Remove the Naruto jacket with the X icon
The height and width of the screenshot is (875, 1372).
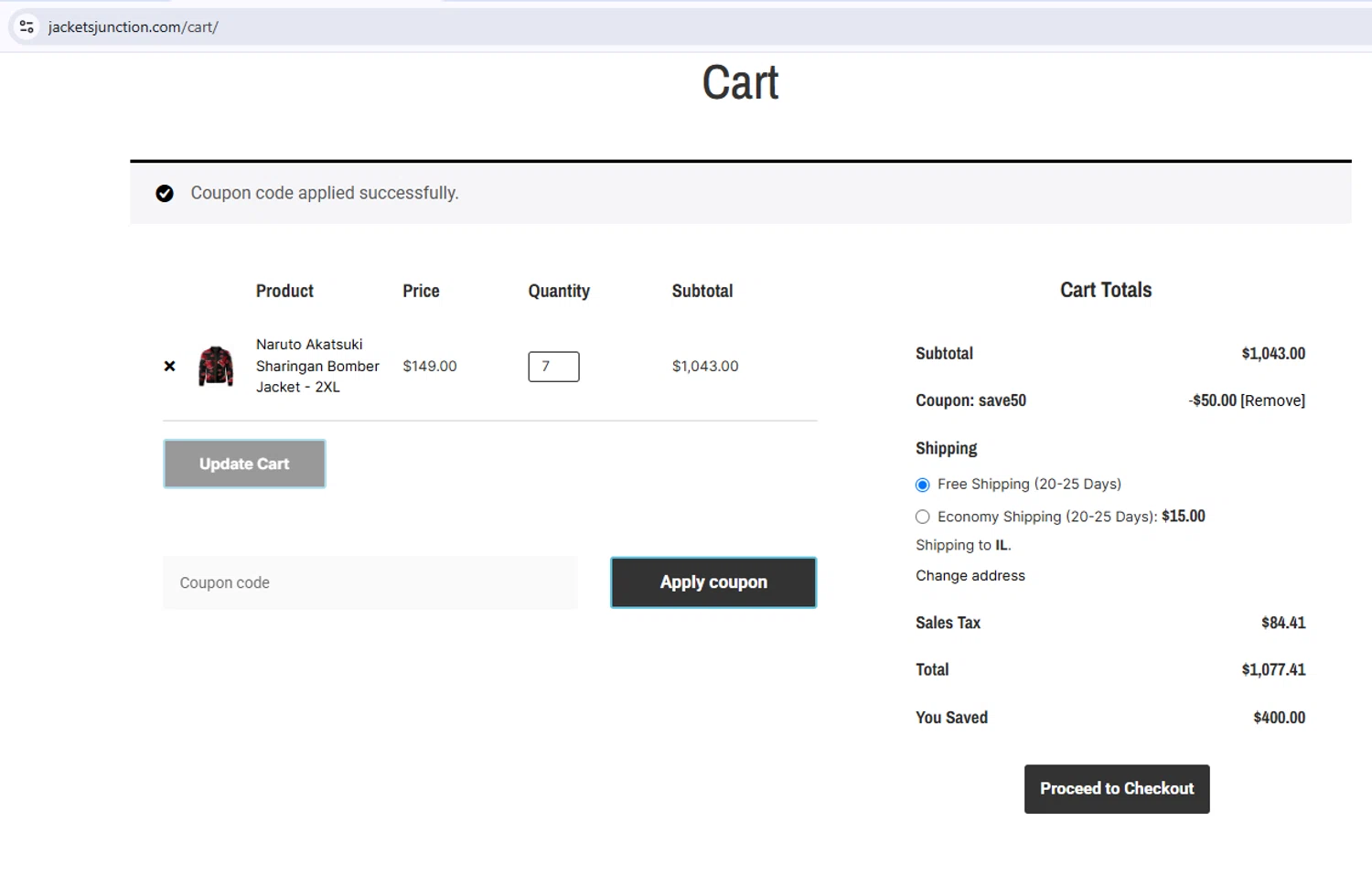point(169,366)
